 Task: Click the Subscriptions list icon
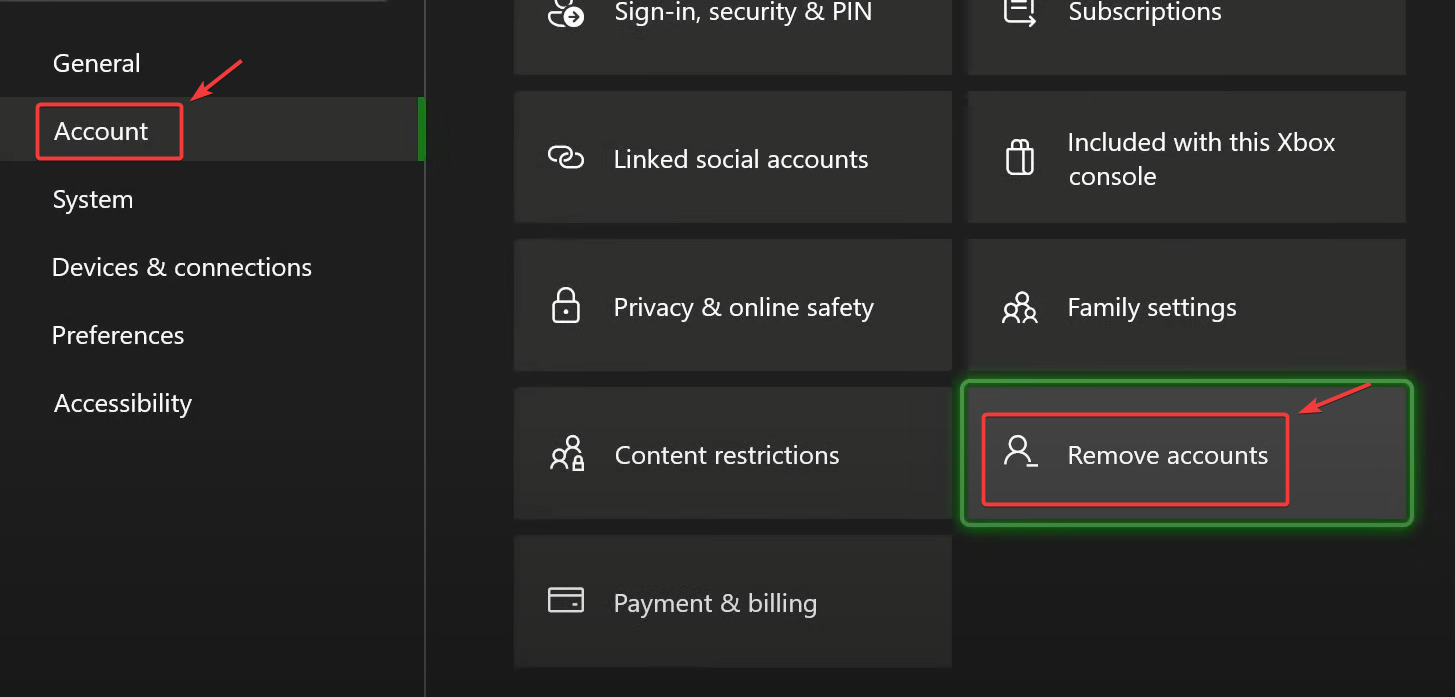click(x=1019, y=12)
